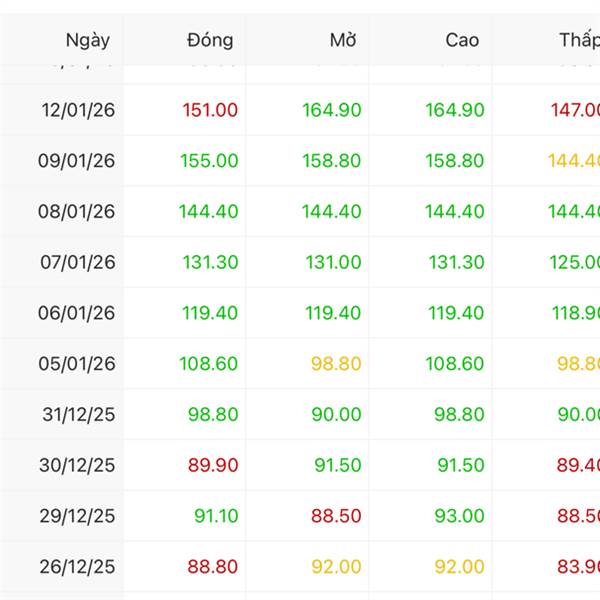Select the 26/12/25 date cell

point(78,567)
